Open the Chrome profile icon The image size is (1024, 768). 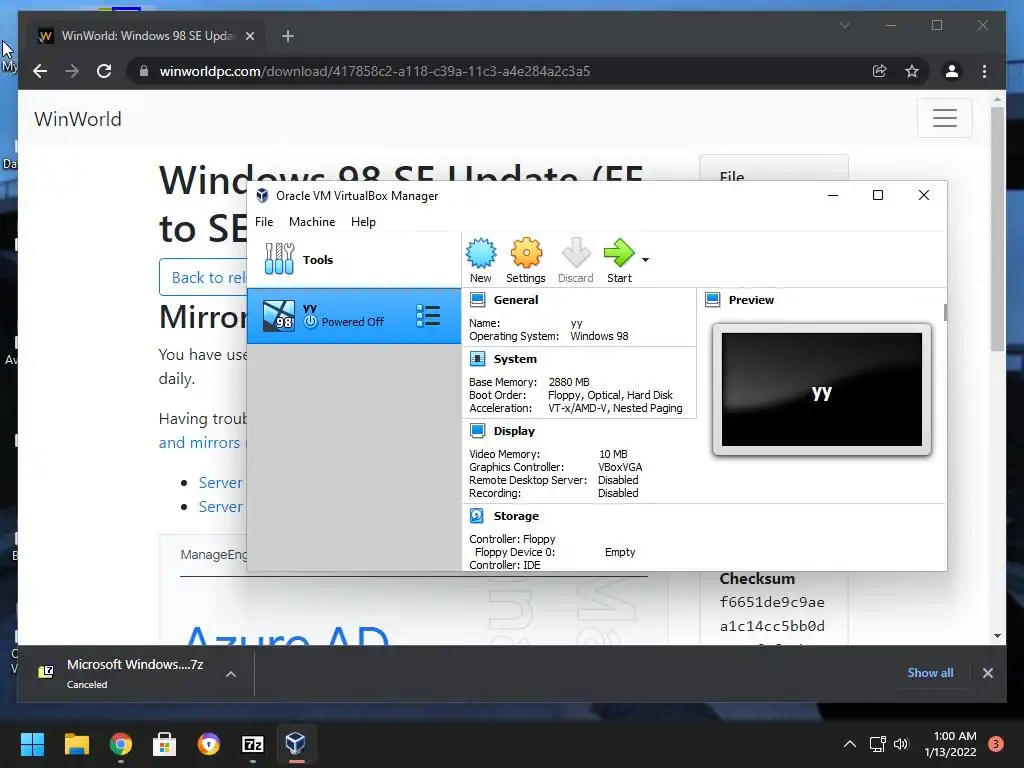coord(952,71)
